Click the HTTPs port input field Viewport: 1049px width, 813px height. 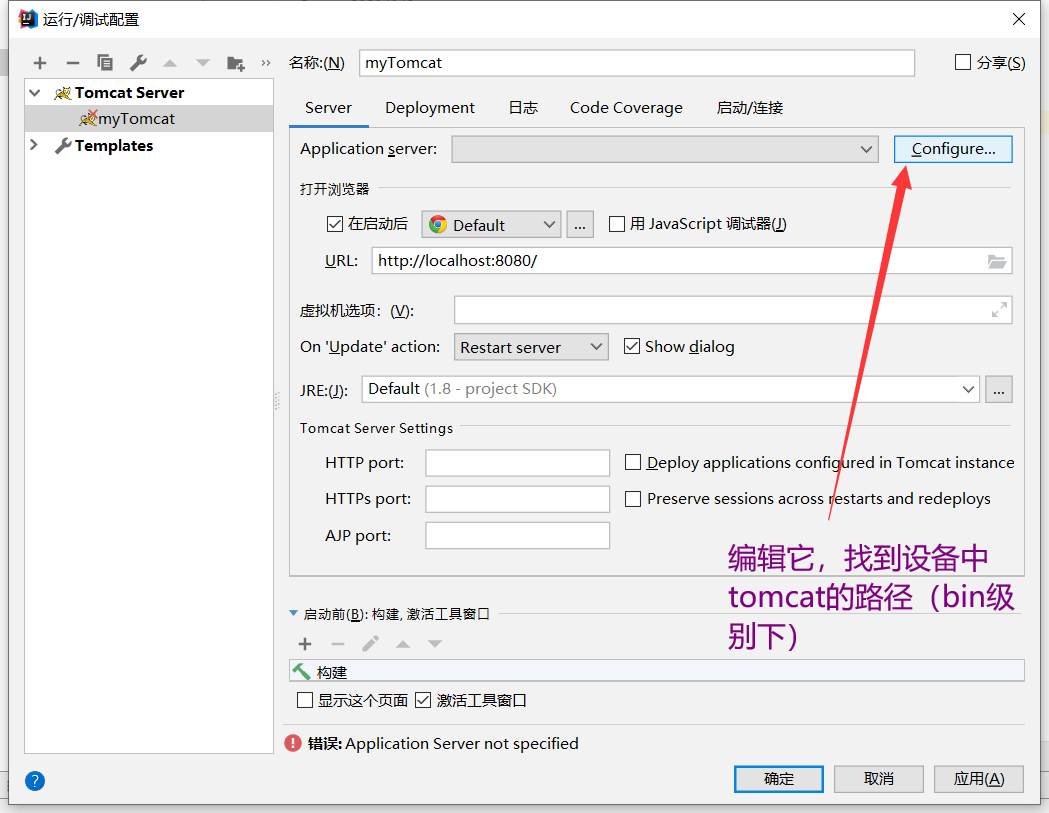[x=517, y=499]
